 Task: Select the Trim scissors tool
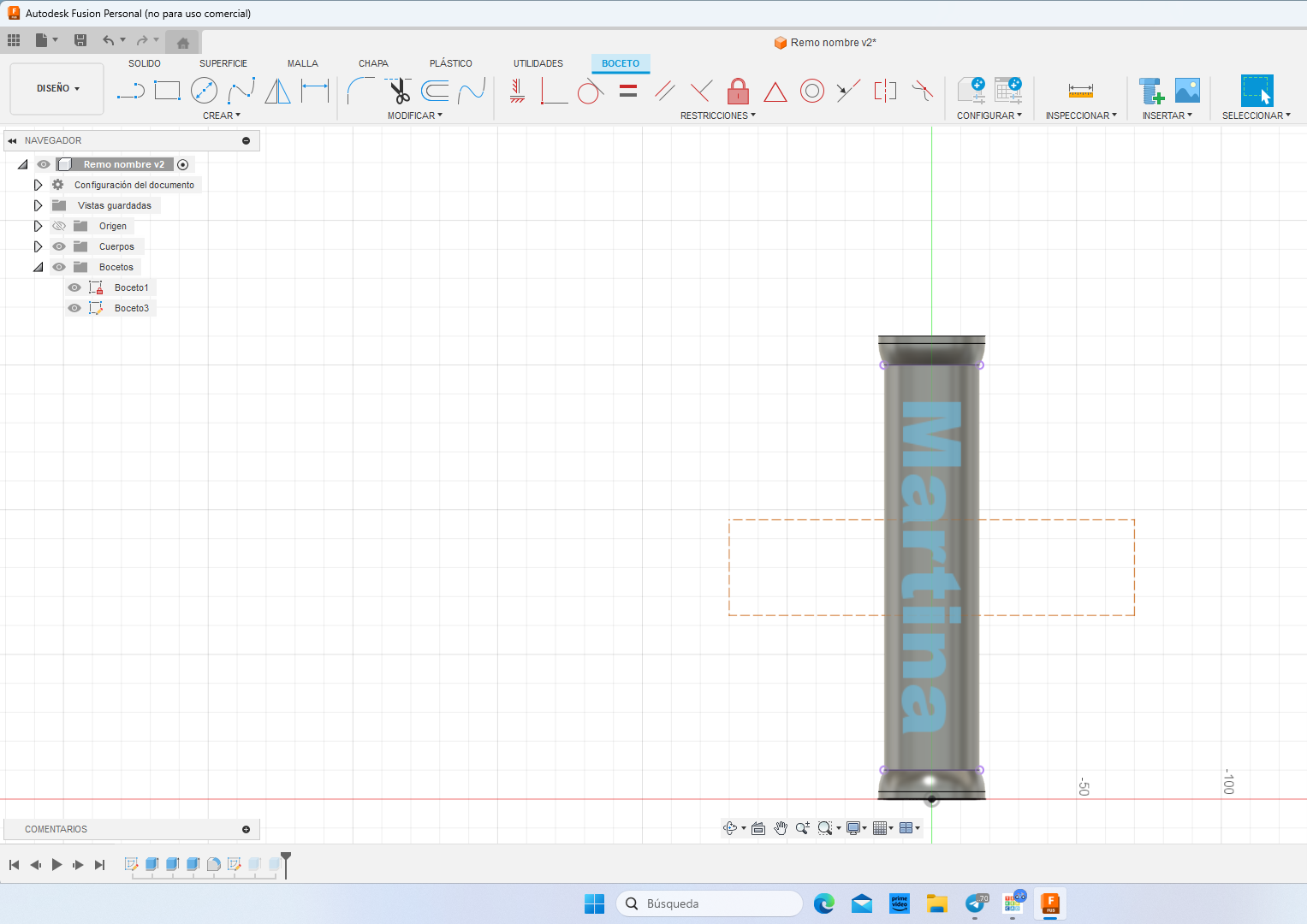pos(398,91)
